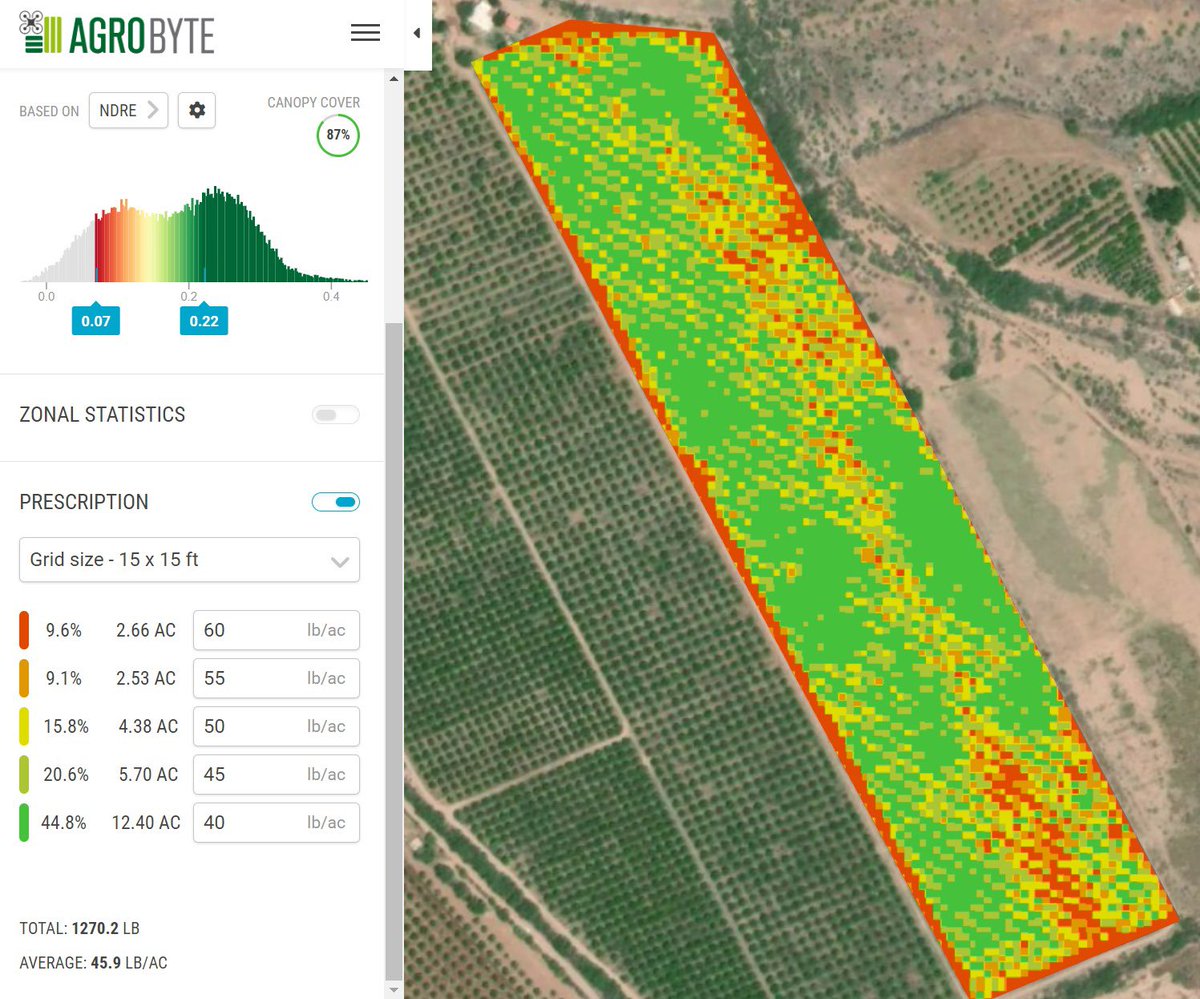Disable the Prescription toggle
Image resolution: width=1200 pixels, height=999 pixels.
[x=336, y=502]
